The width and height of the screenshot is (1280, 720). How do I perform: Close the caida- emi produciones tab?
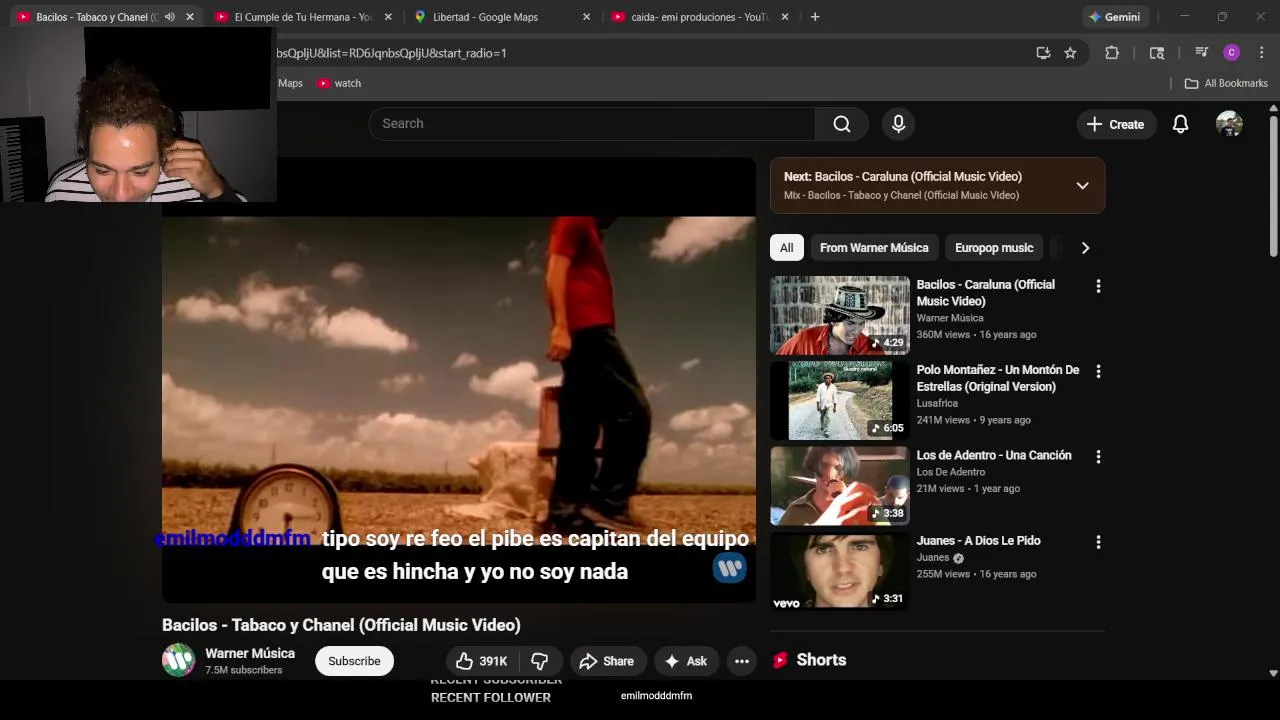click(784, 17)
